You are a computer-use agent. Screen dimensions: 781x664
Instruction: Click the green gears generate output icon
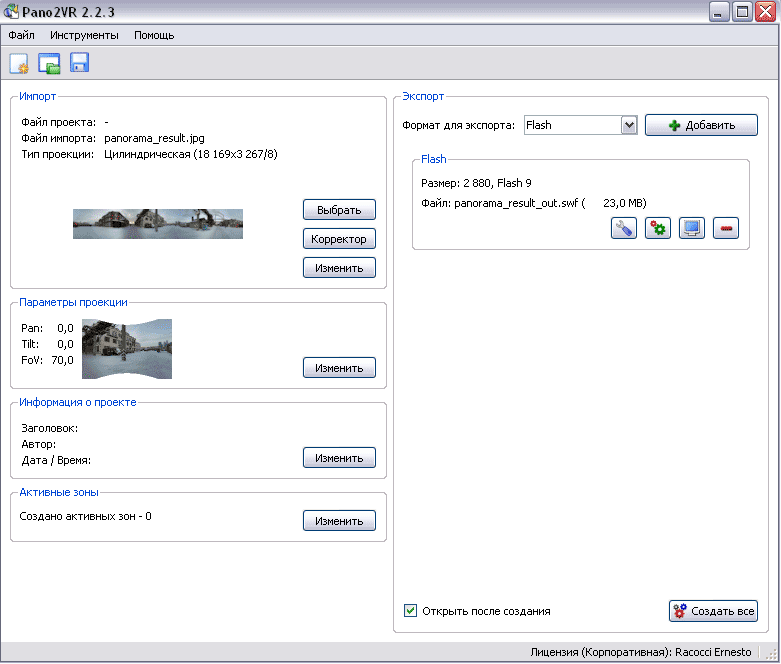[x=658, y=228]
